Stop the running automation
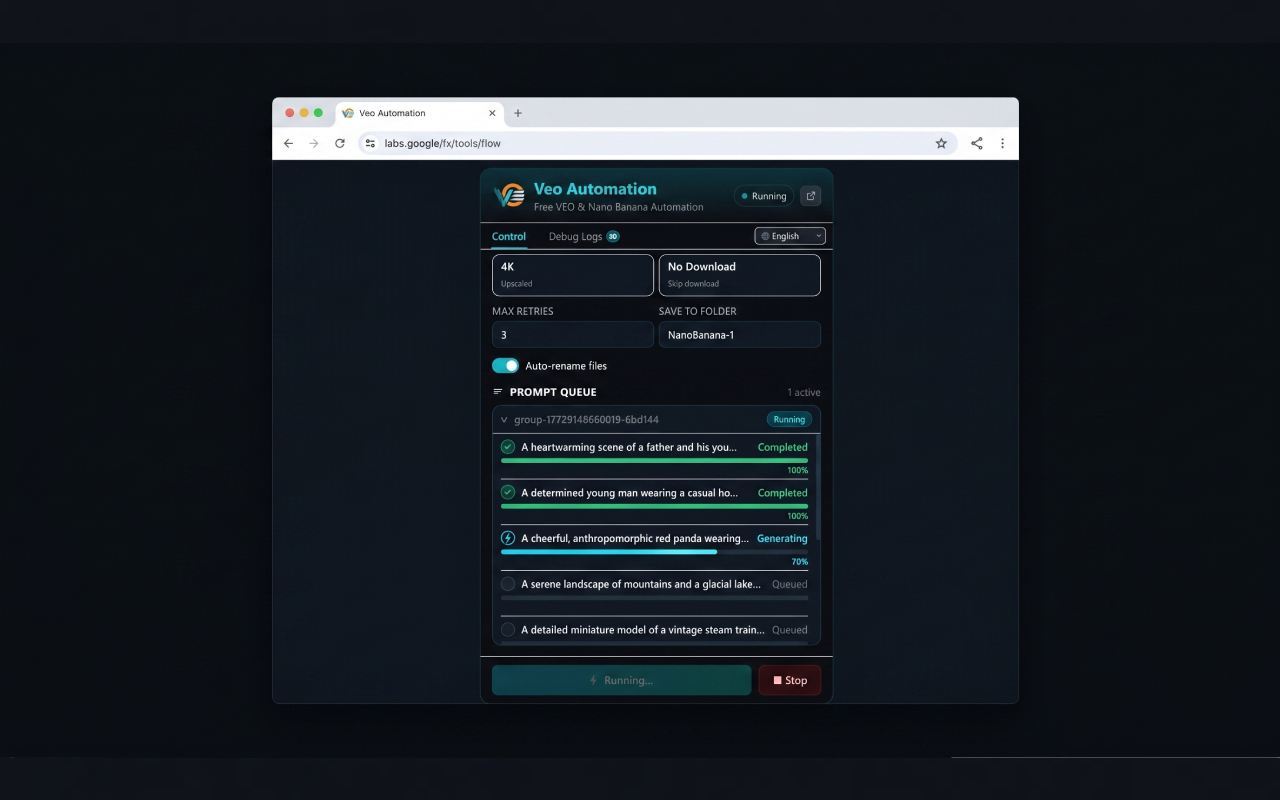The width and height of the screenshot is (1280, 800). (790, 680)
